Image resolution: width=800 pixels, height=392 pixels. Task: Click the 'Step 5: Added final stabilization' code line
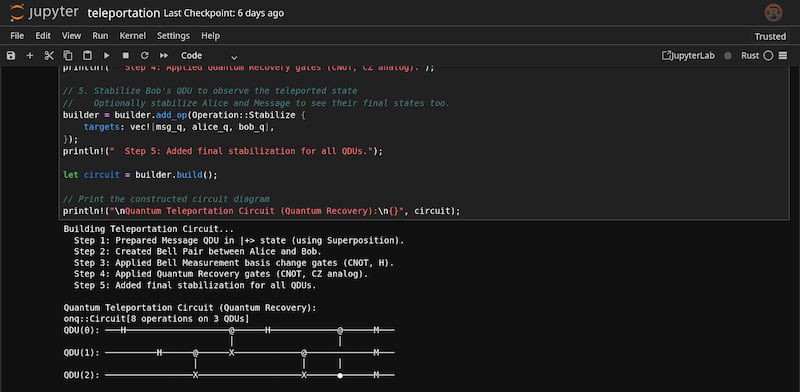click(223, 151)
